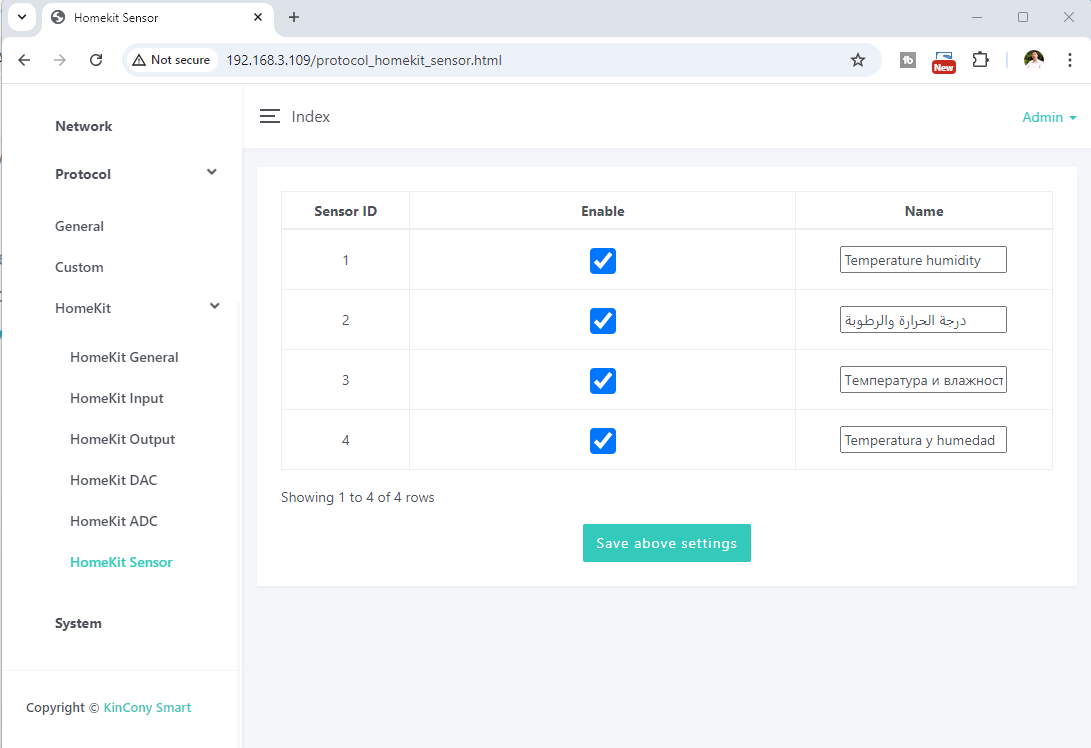
Task: Click the hamburger menu icon beside Index
Action: 269,117
